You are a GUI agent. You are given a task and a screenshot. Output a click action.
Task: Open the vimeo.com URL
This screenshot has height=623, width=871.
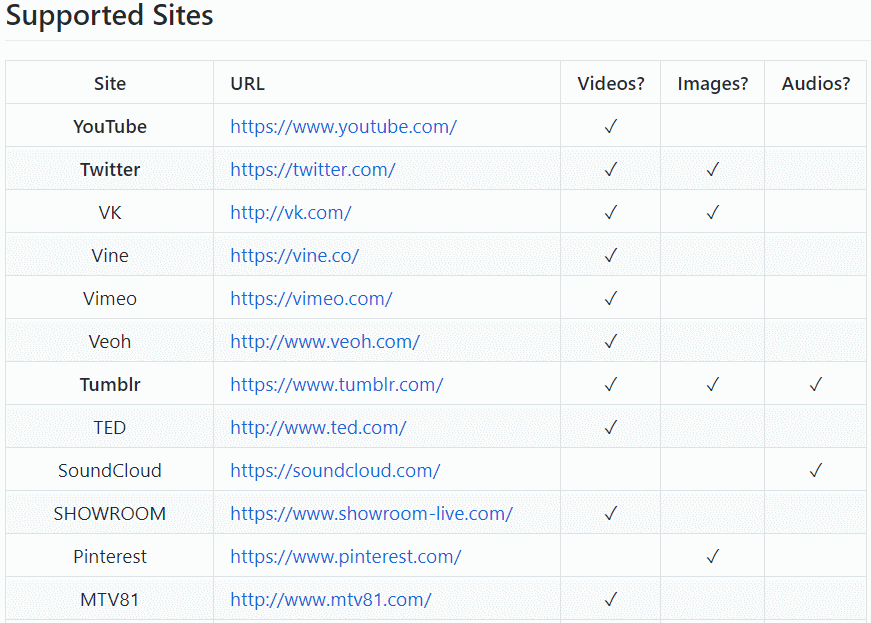click(x=311, y=299)
